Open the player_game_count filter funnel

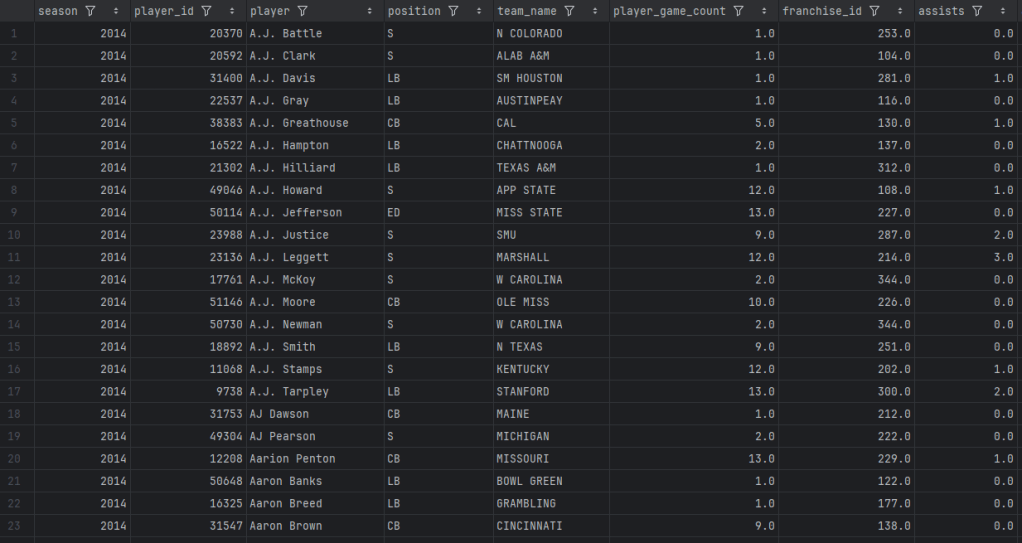click(738, 11)
